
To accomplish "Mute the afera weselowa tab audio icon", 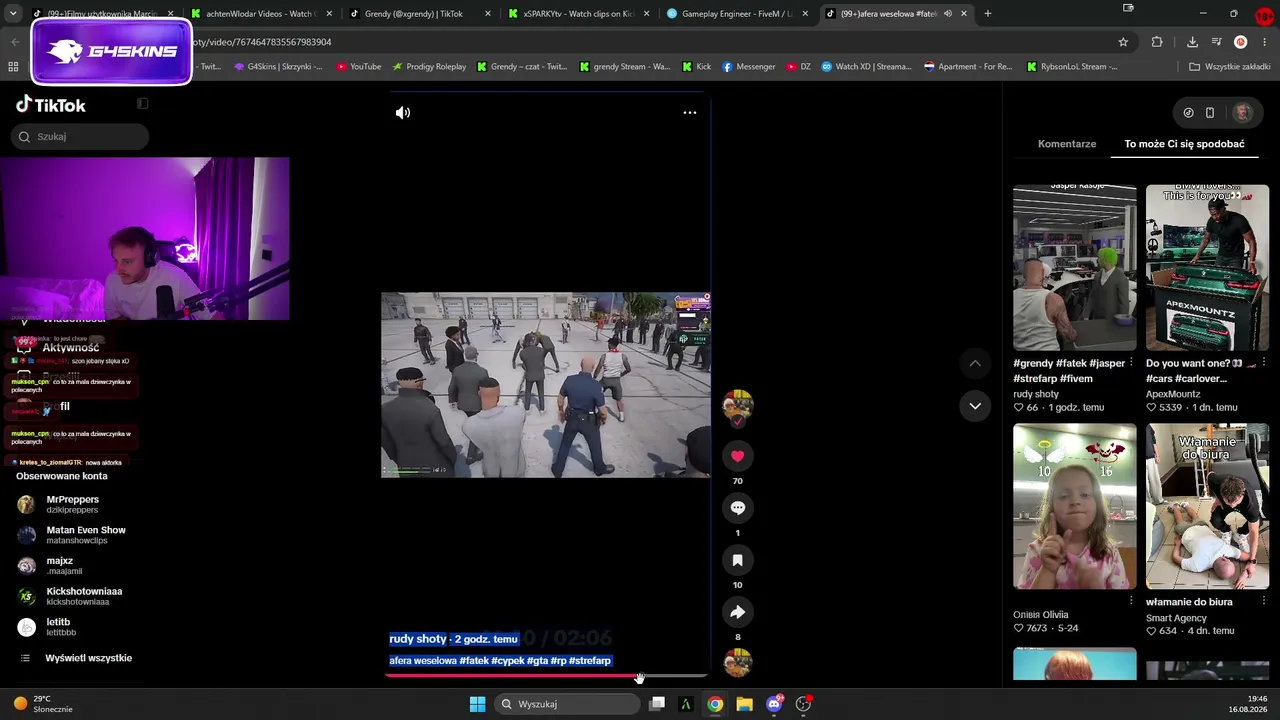I will click(947, 14).
